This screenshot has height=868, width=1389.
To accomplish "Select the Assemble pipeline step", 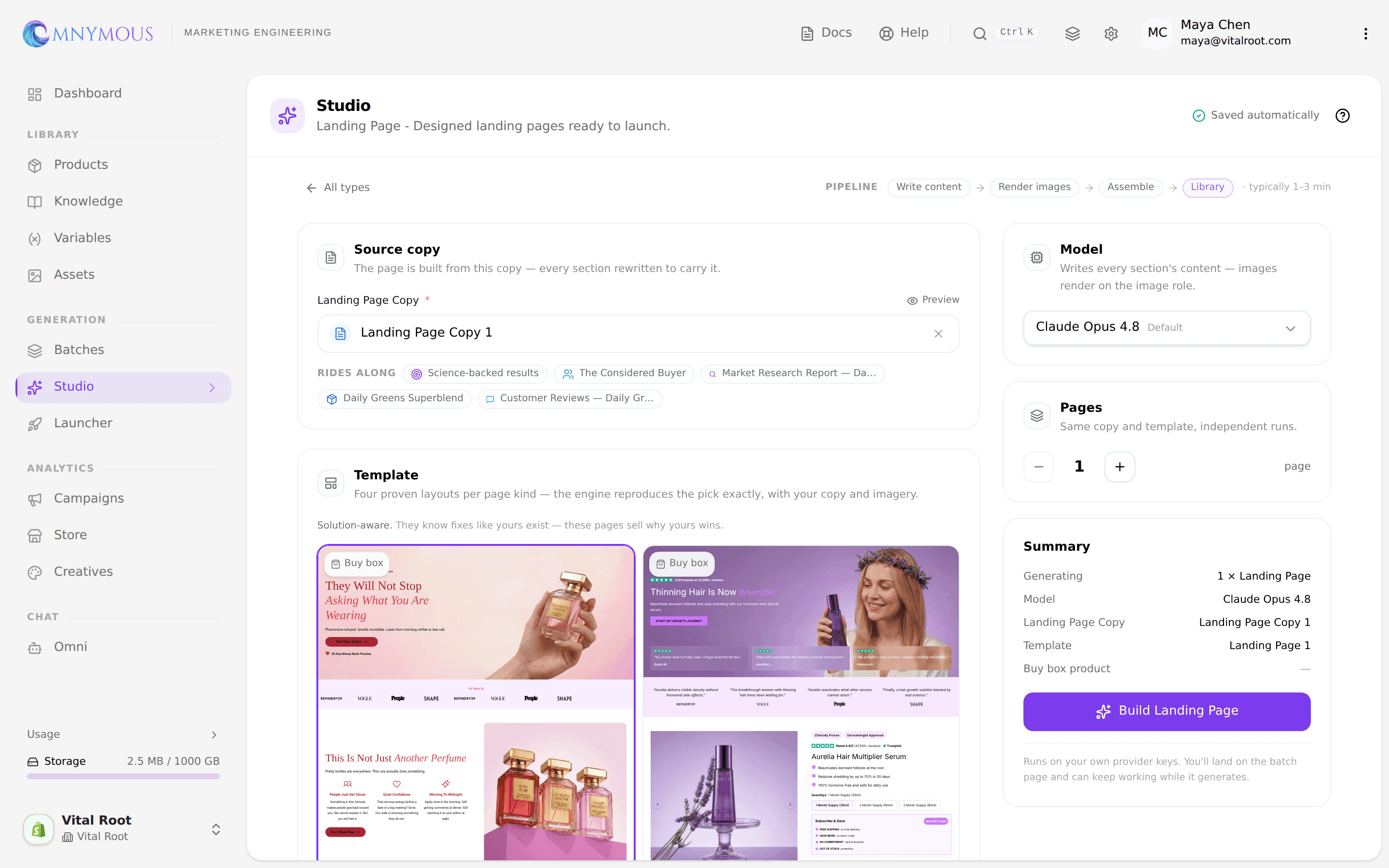I will click(x=1130, y=187).
